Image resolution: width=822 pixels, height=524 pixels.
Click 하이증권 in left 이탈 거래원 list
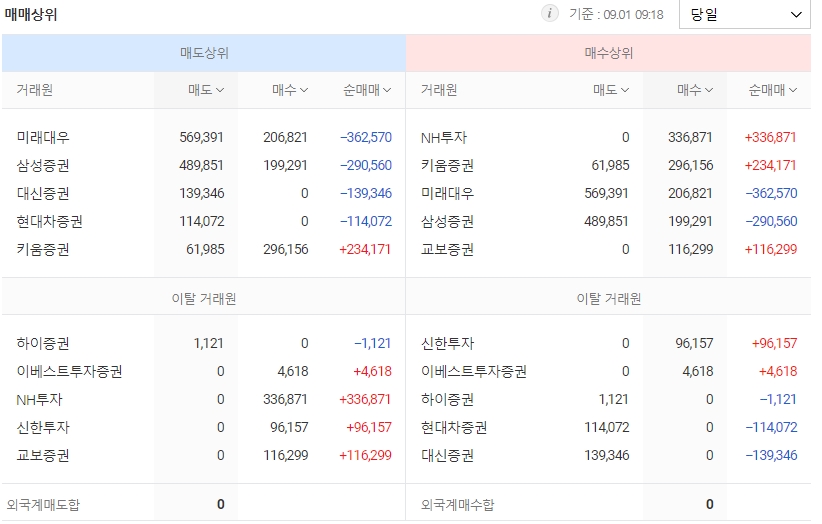[x=43, y=343]
